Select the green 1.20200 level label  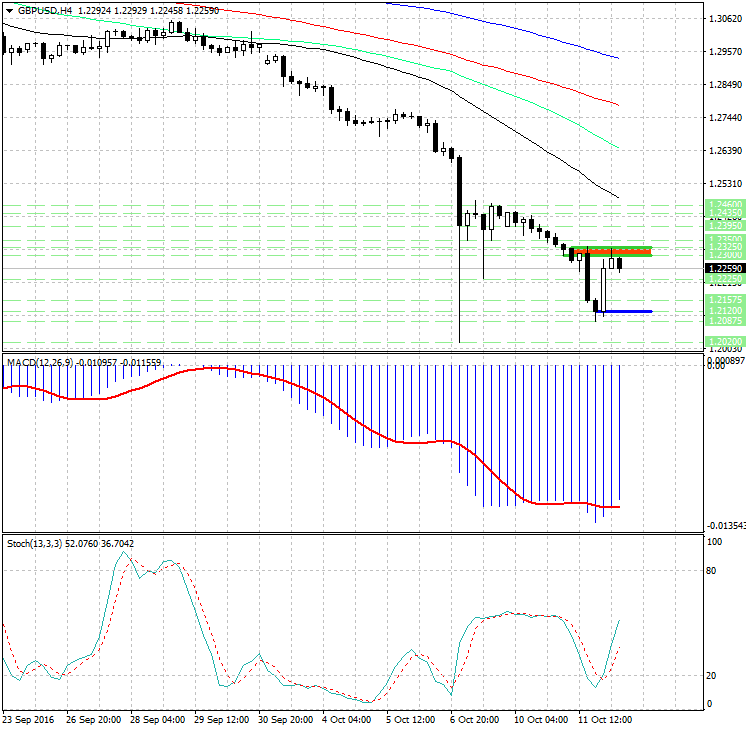point(725,342)
